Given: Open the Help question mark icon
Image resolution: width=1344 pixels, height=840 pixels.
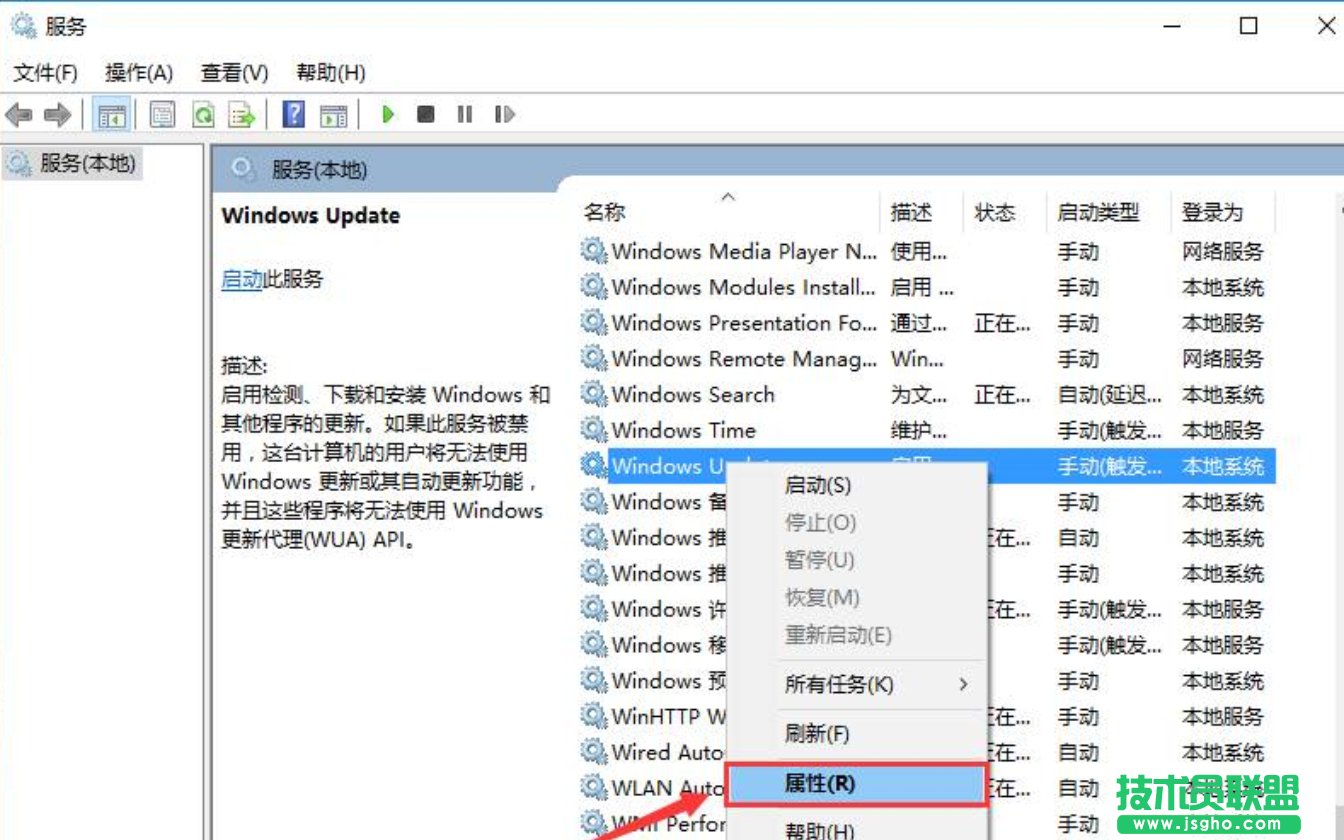Looking at the screenshot, I should [292, 114].
